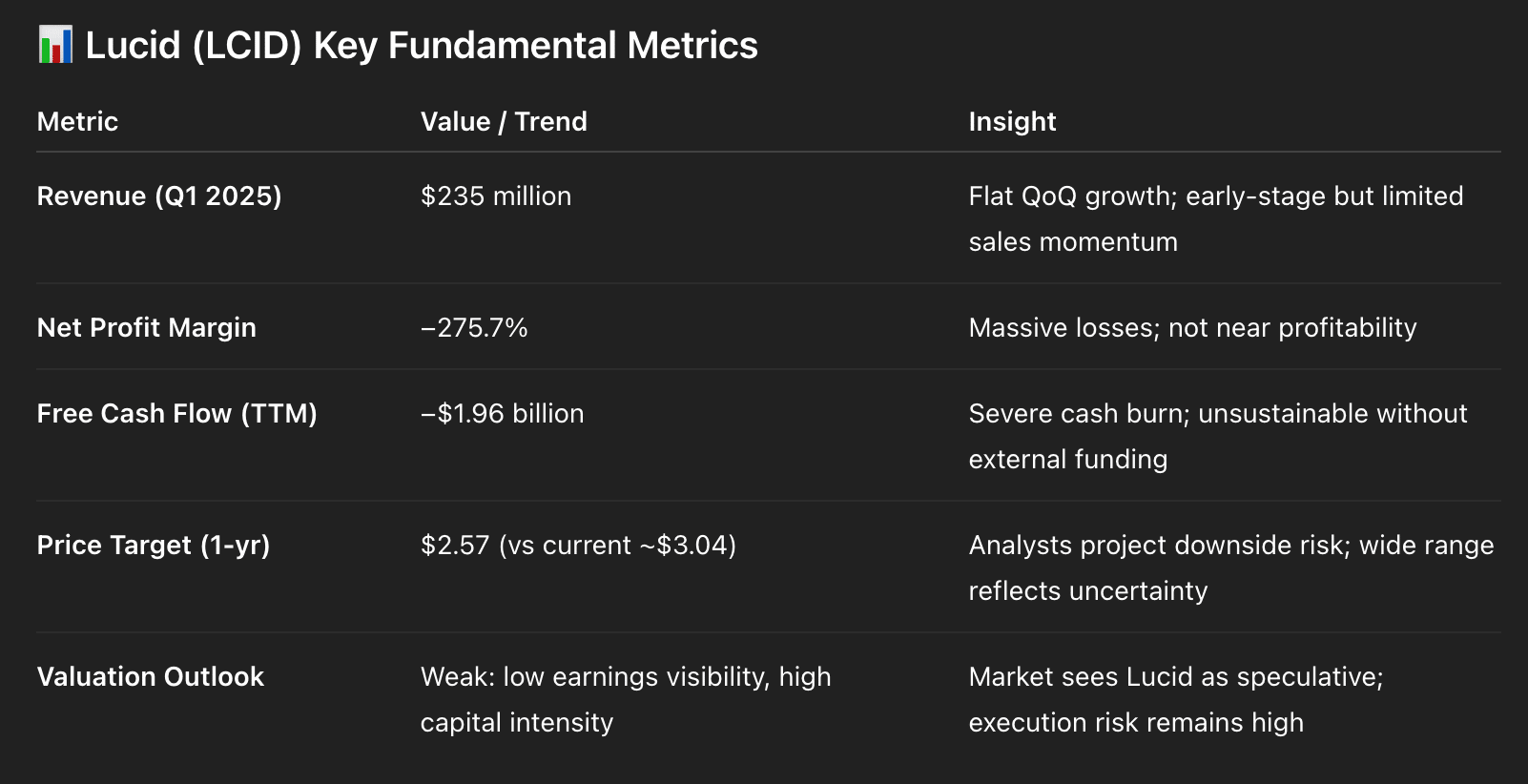
Task: Click the –275.7% margin value
Action: (474, 327)
